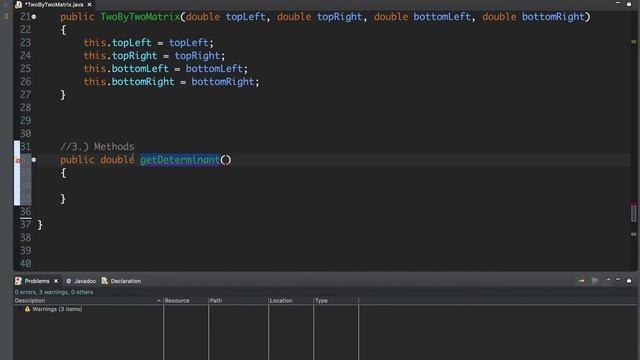Image resolution: width=640 pixels, height=360 pixels.
Task: Click the gray triangle icon in Problems toolbar
Action: pyautogui.click(x=595, y=281)
